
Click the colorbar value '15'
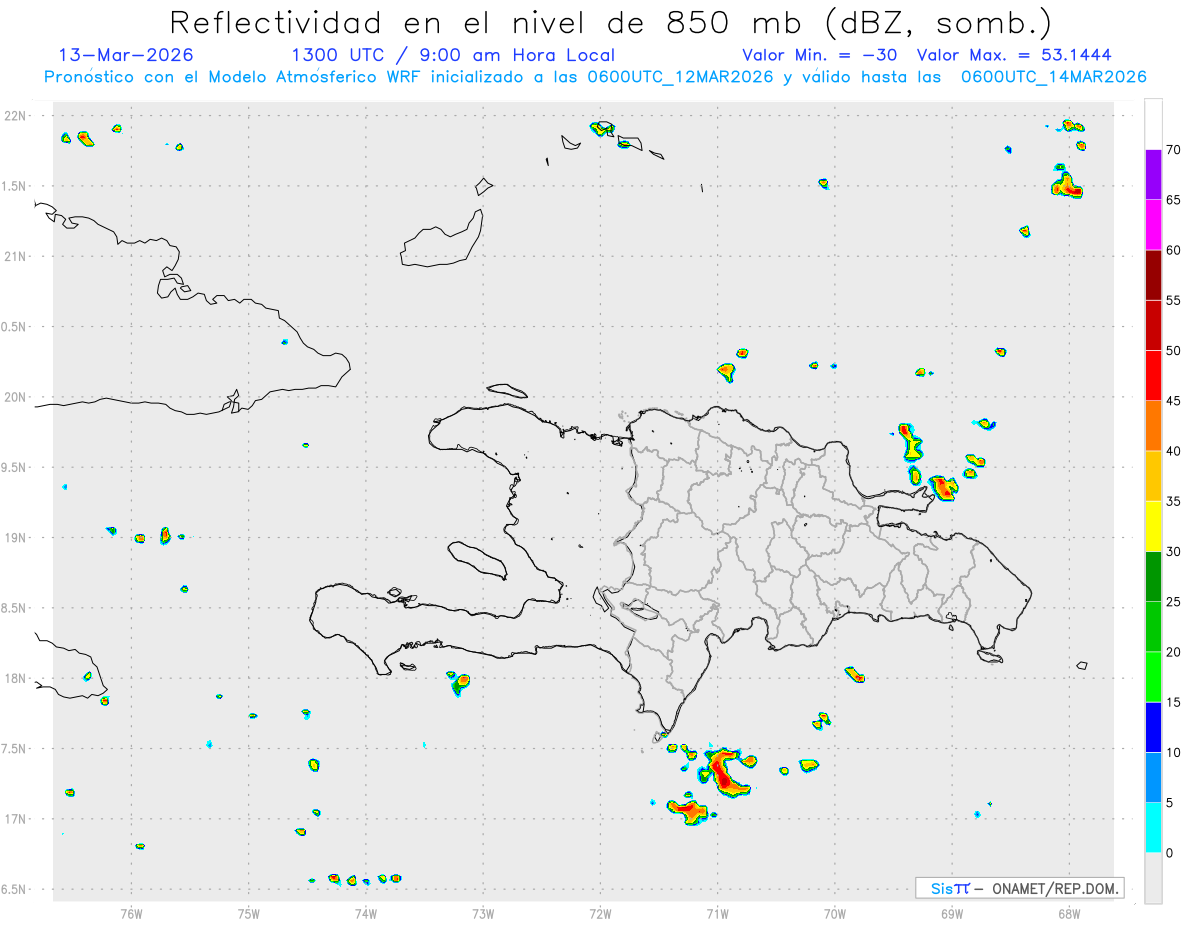click(1174, 702)
